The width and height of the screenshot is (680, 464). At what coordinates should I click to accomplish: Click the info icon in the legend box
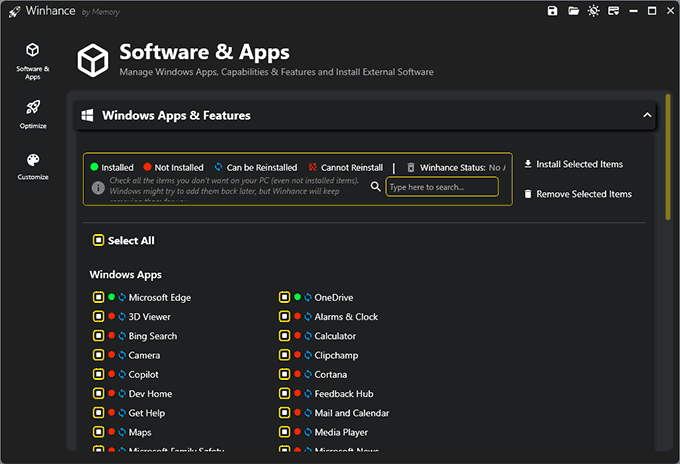tap(98, 187)
